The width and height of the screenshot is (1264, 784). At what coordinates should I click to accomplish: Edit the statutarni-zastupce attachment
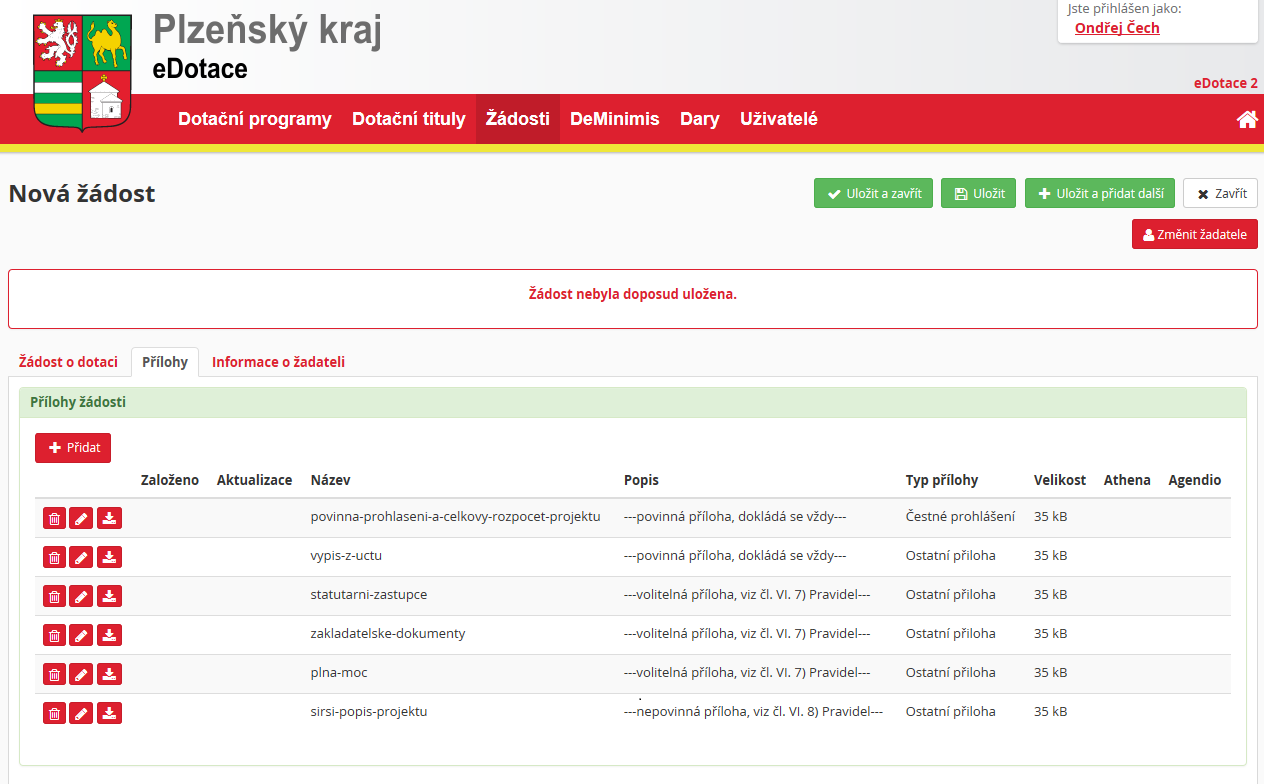coord(82,596)
